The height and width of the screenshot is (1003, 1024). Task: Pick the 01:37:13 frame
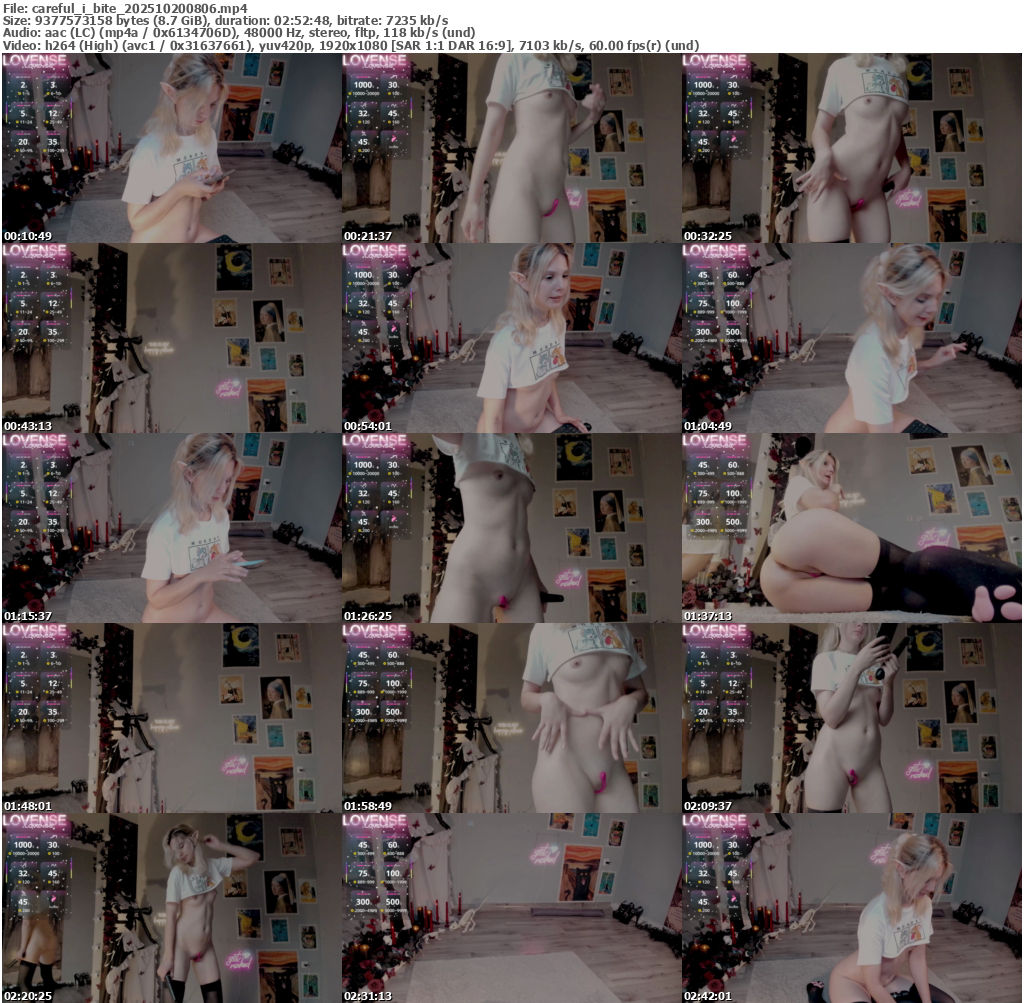click(x=852, y=528)
